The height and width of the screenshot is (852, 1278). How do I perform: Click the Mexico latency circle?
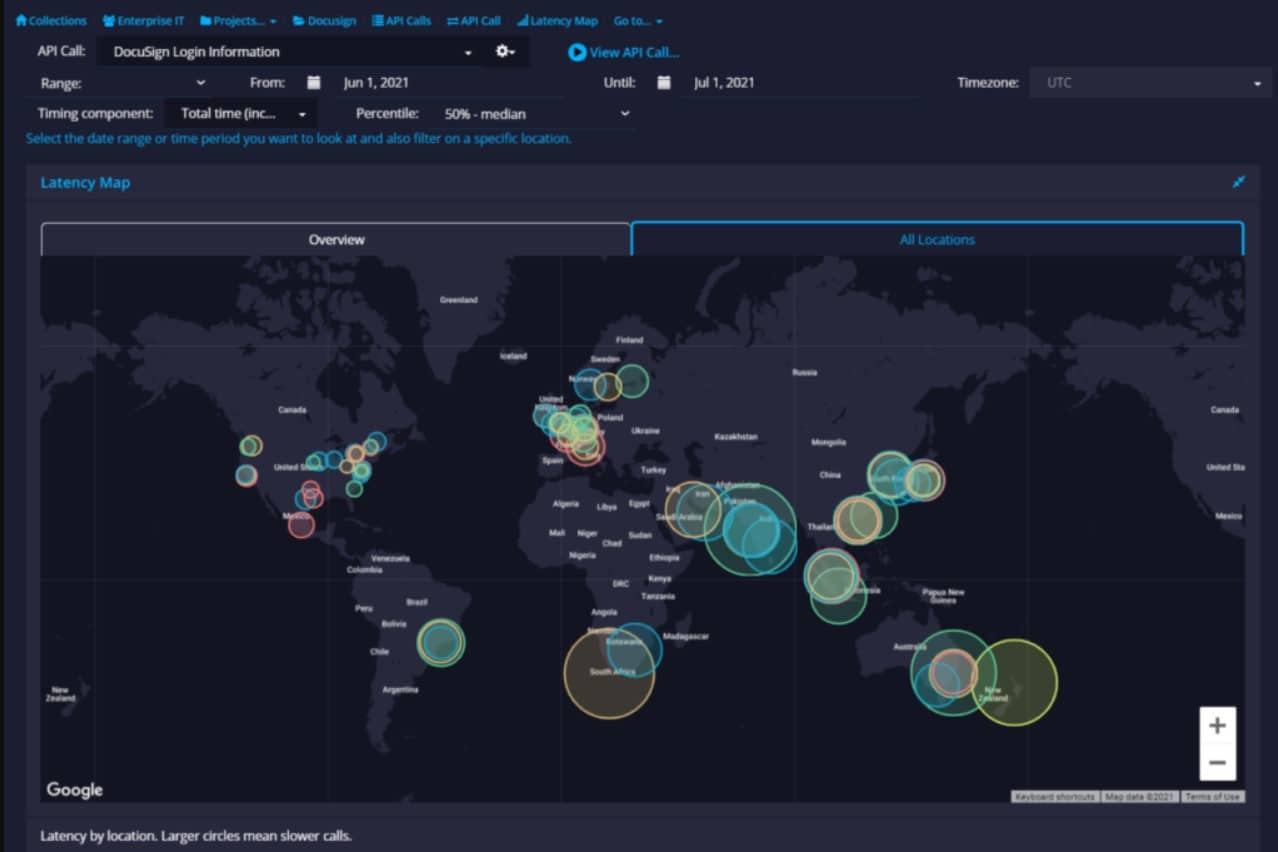pos(301,524)
